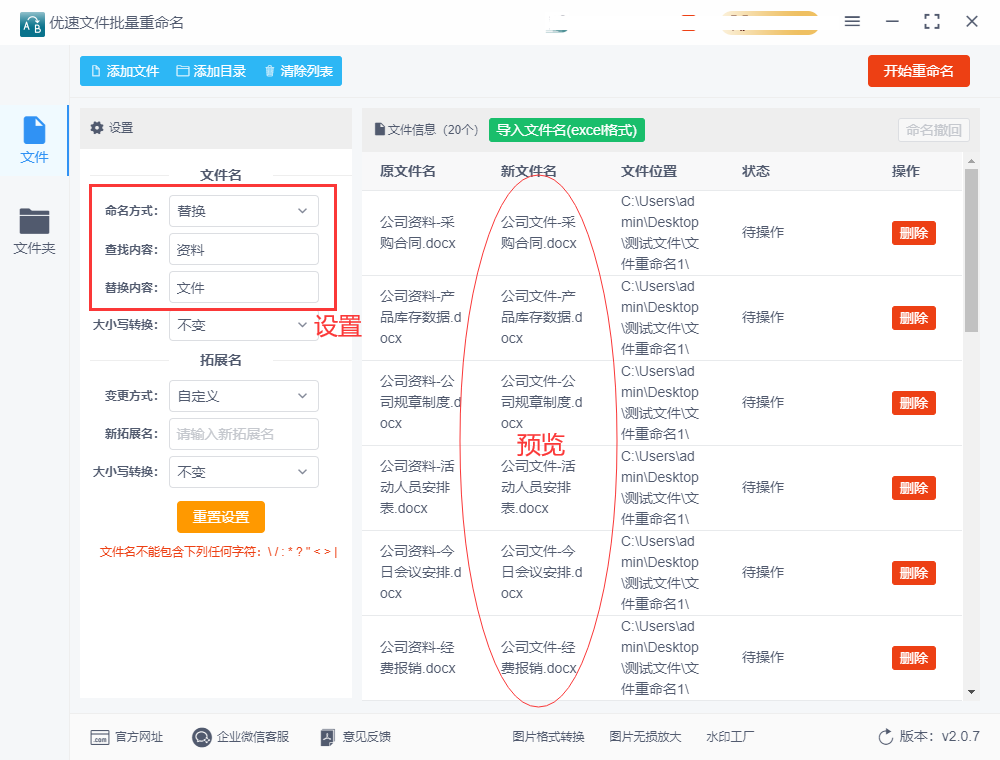The height and width of the screenshot is (760, 1000).
Task: Open the hamburger menu in title bar
Action: pos(852,22)
